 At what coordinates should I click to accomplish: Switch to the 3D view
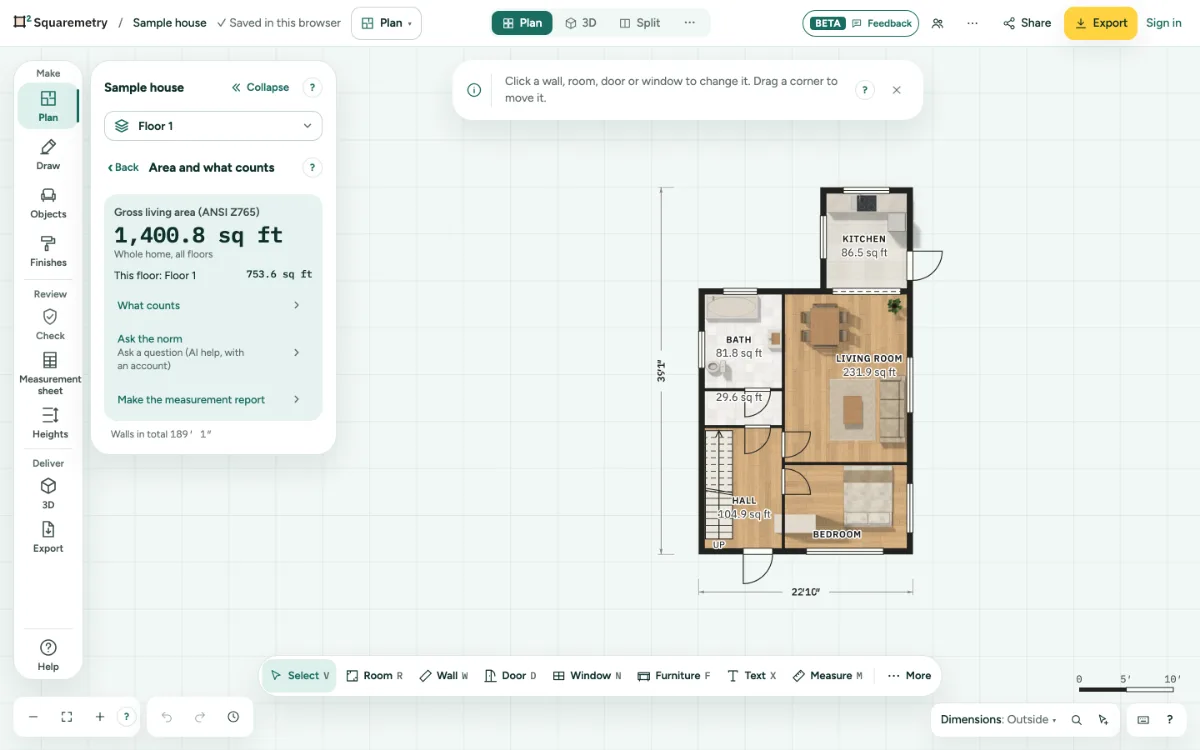pyautogui.click(x=581, y=23)
